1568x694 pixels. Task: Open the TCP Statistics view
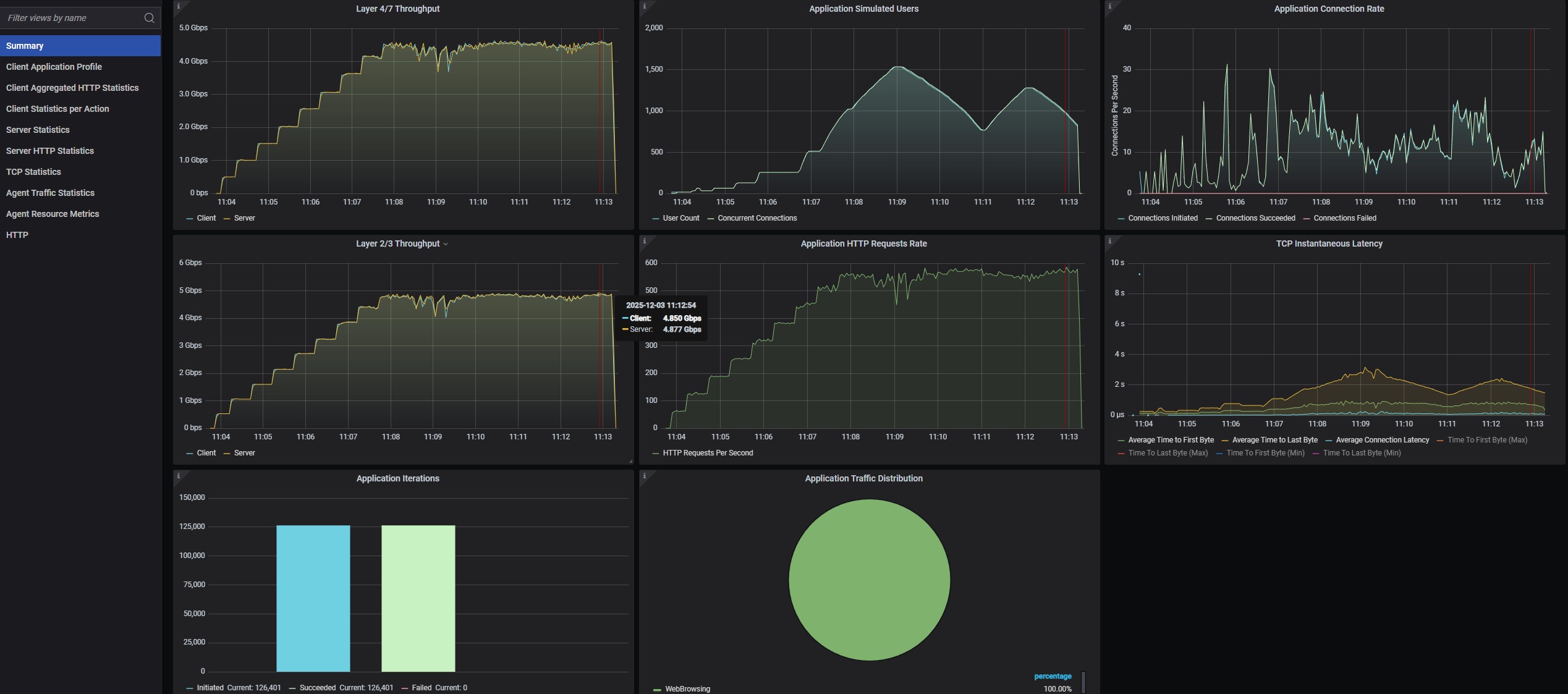(33, 172)
